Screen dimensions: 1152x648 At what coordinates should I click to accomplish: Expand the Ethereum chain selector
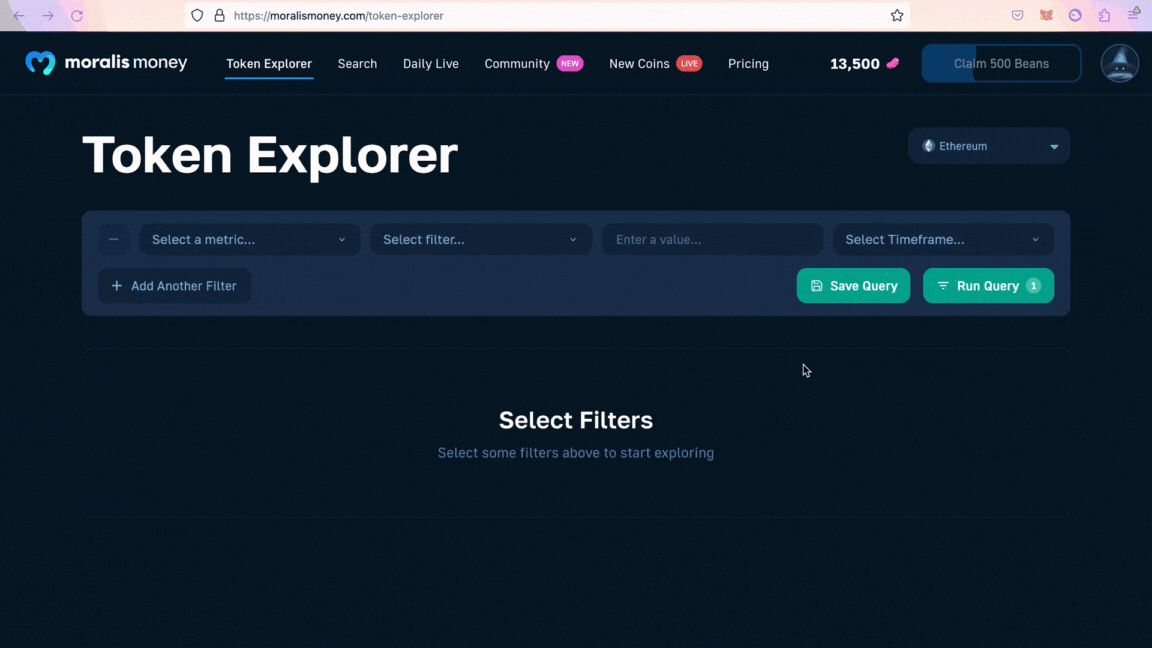click(x=989, y=146)
